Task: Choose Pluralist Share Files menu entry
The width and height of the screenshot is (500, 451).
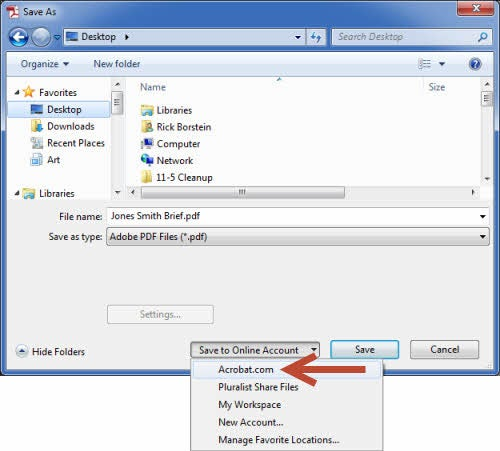Action: (258, 387)
